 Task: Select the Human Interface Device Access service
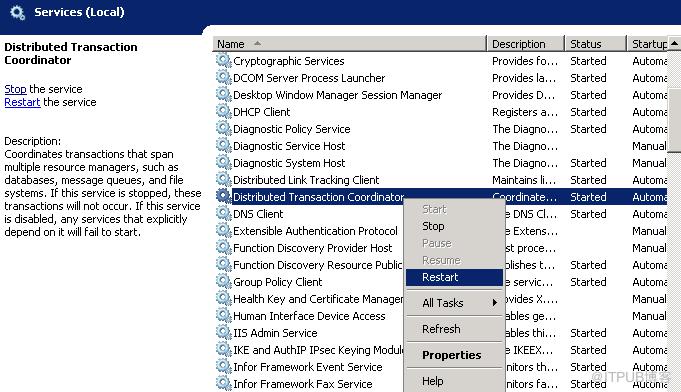click(x=309, y=316)
